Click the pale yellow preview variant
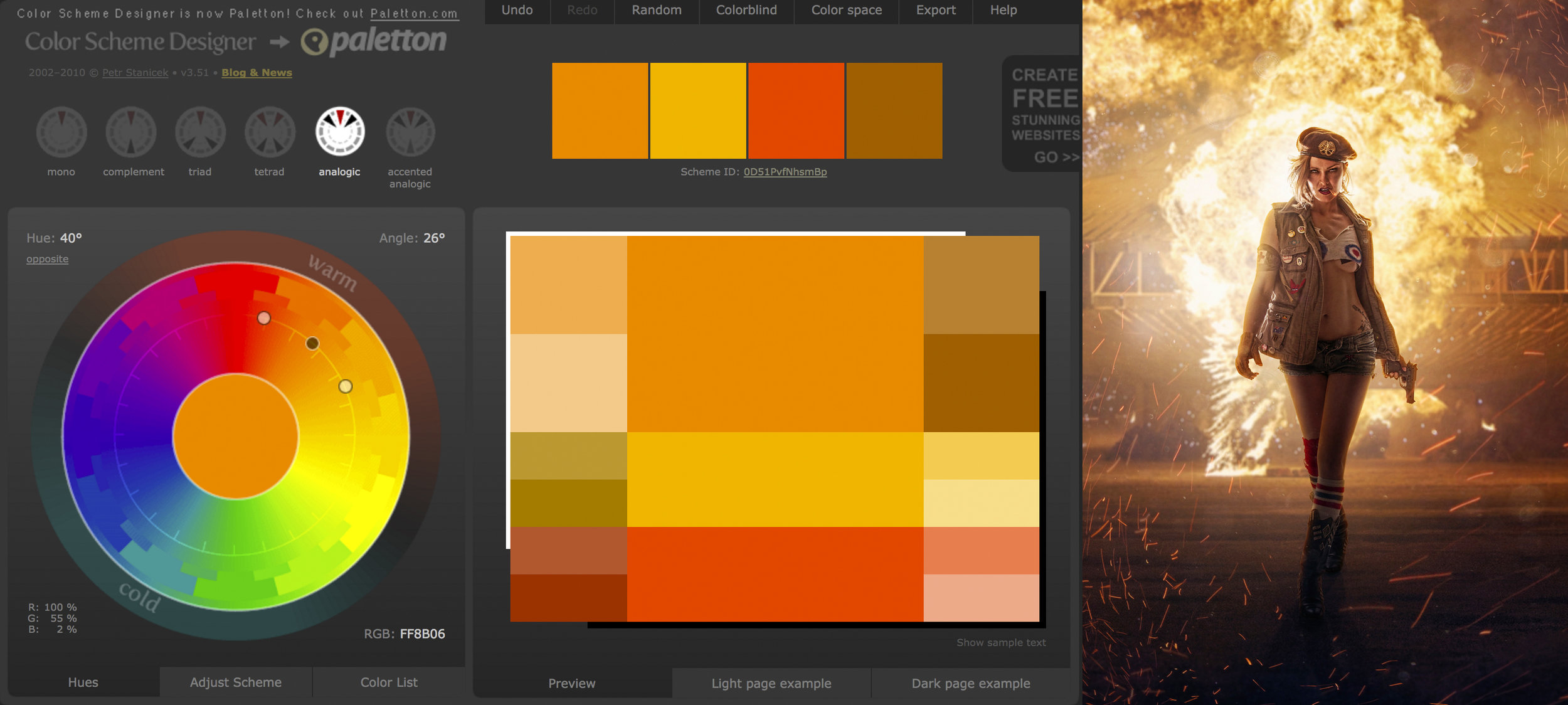 (982, 503)
